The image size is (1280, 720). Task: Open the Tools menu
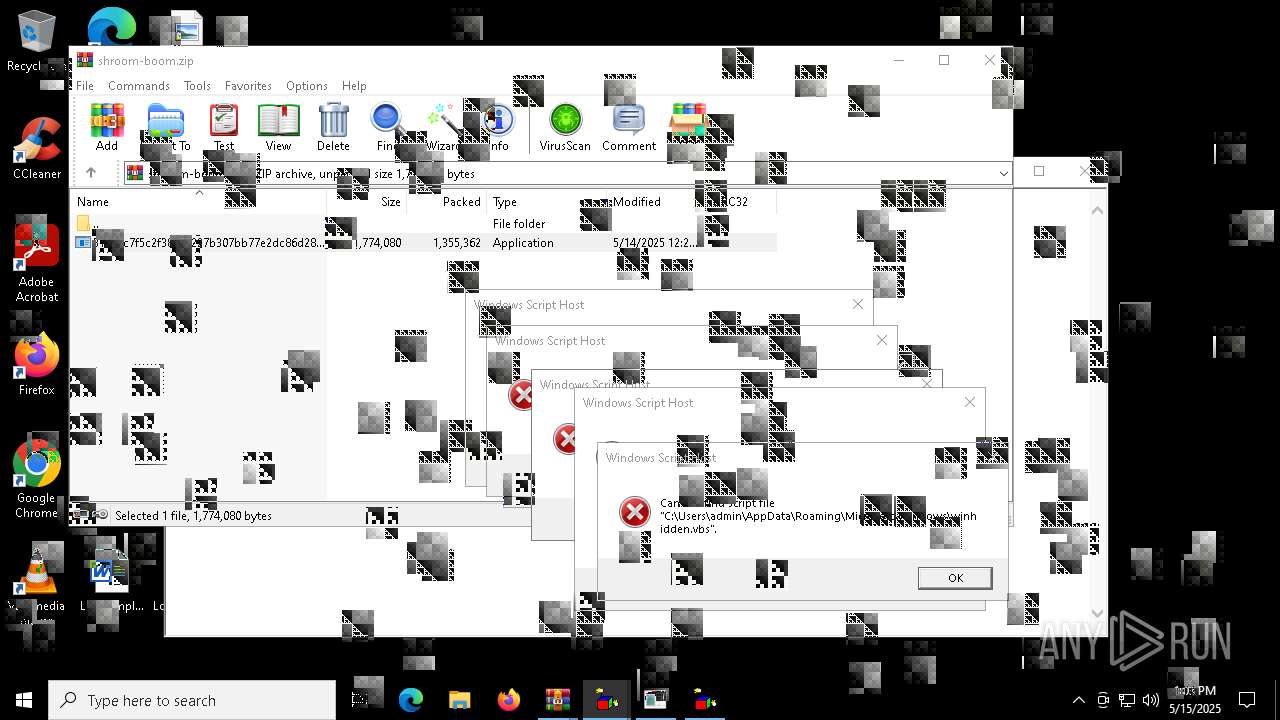pos(197,86)
